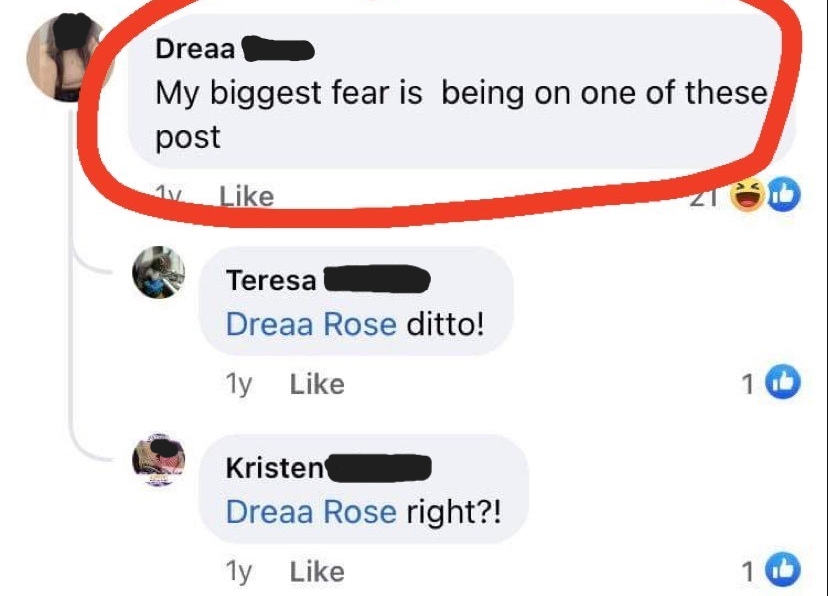
Task: Click the Dreaa commenter name
Action: coord(195,49)
